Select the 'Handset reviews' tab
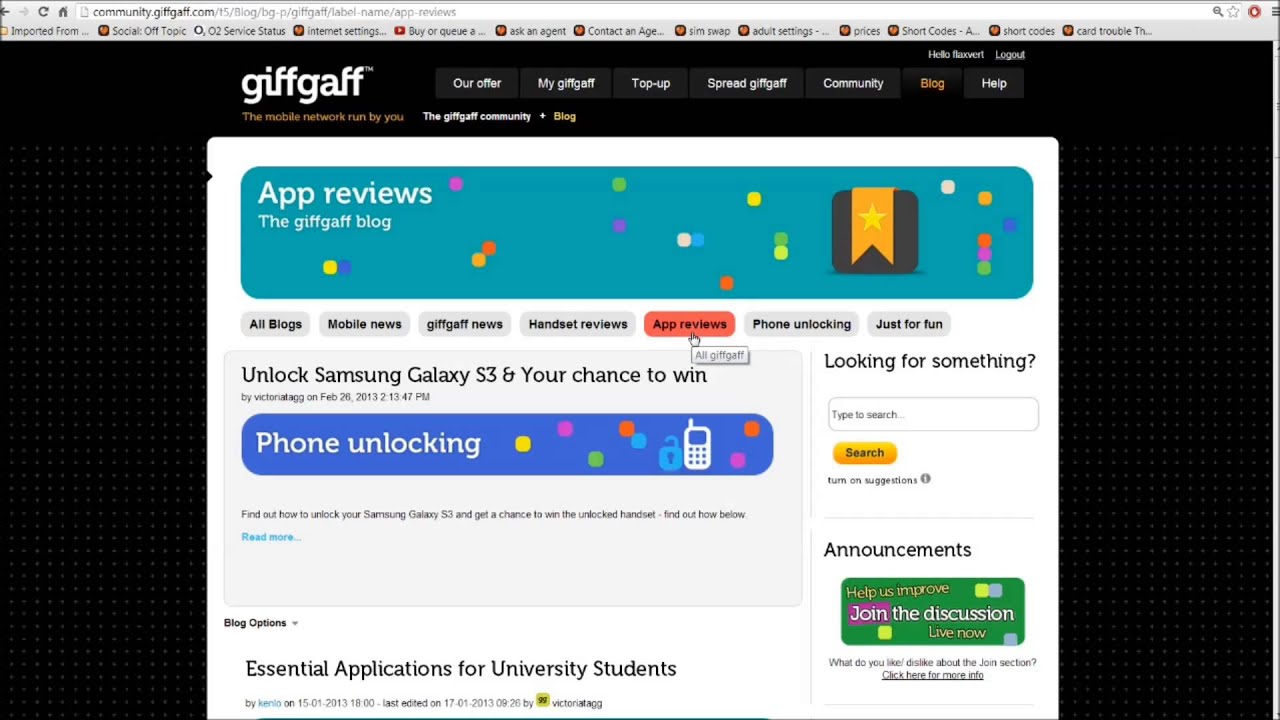1280x720 pixels. pos(578,324)
